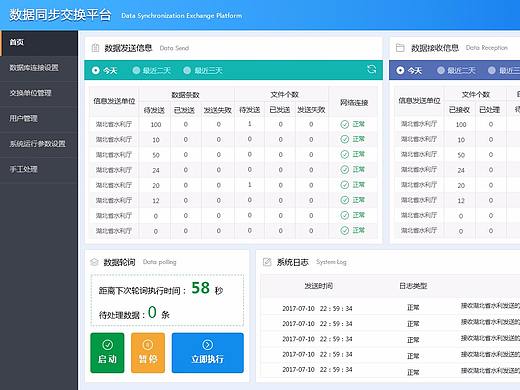Click the 数据接收信息 panel header icon
Viewport: 520px width, 390px height.
point(400,48)
